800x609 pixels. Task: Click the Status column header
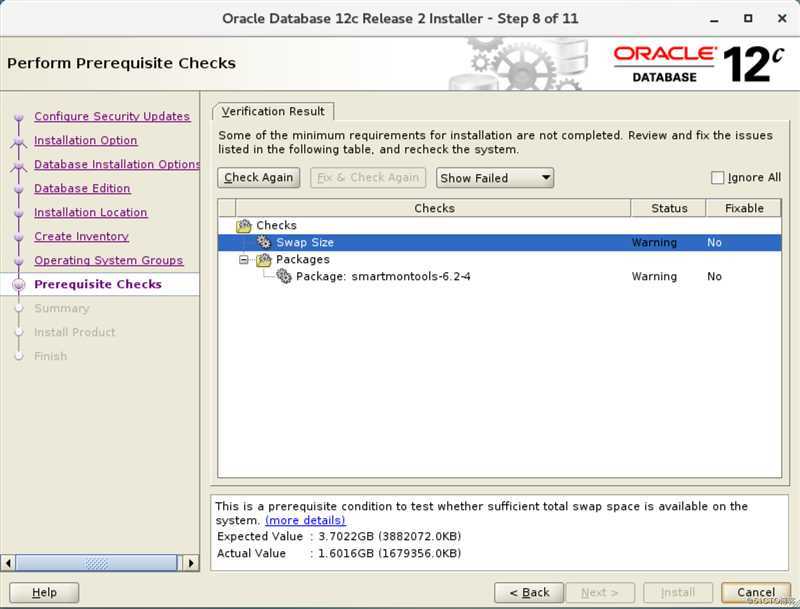coord(669,208)
